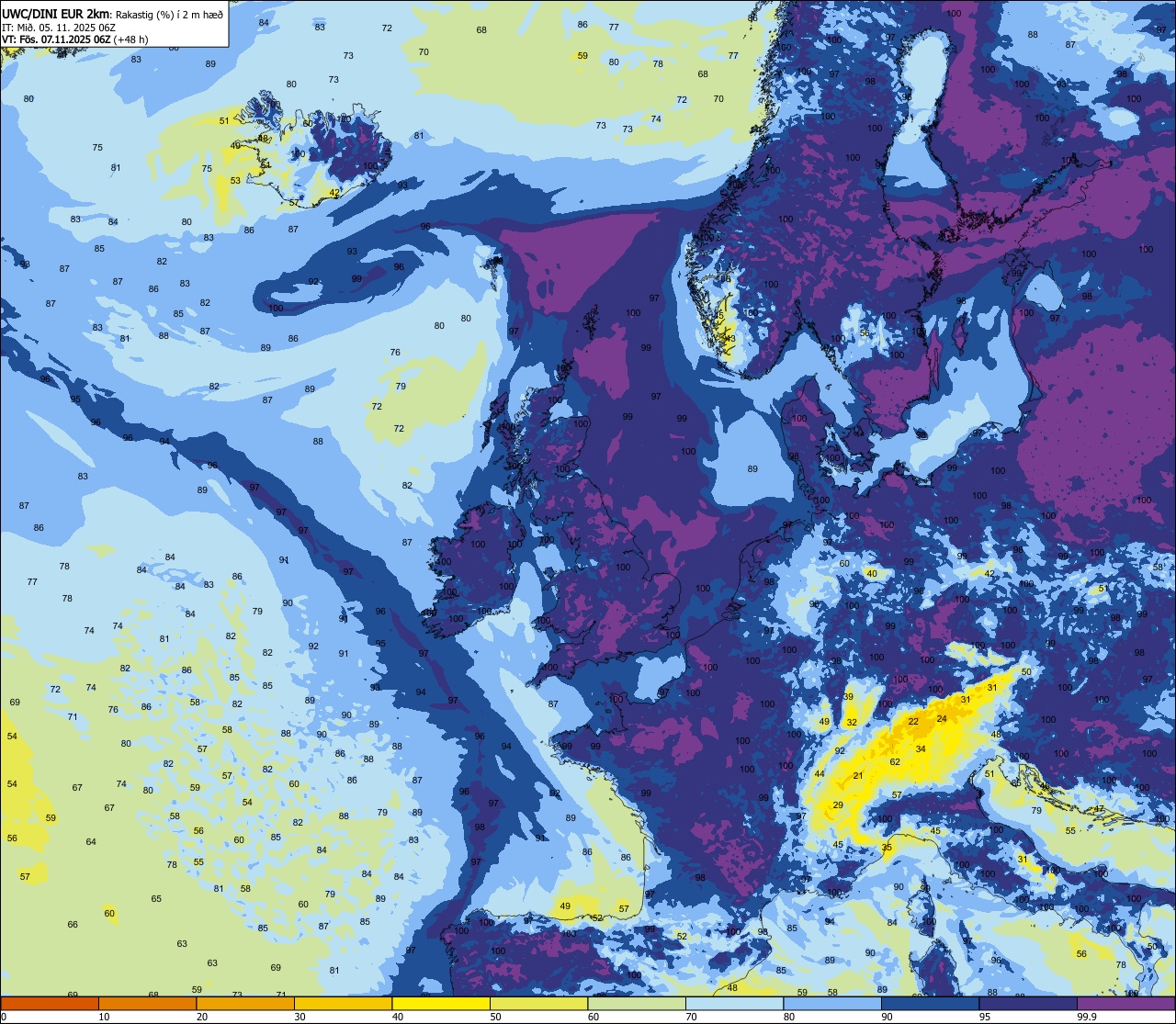
Task: Click the '32' humidity value on the map
Action: [x=852, y=723]
